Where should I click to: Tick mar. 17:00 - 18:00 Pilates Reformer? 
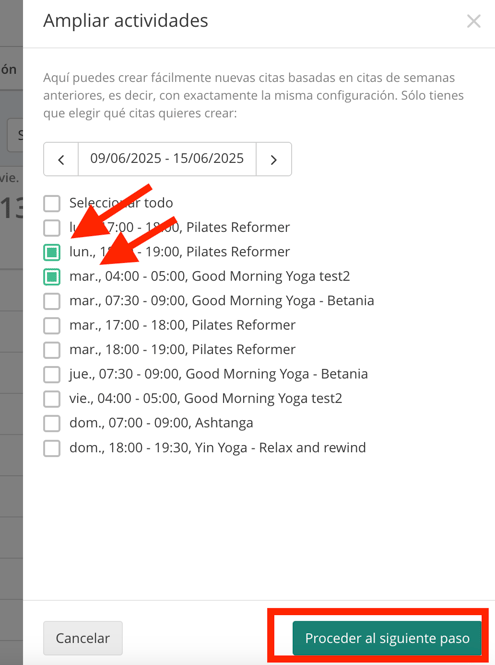pos(52,326)
